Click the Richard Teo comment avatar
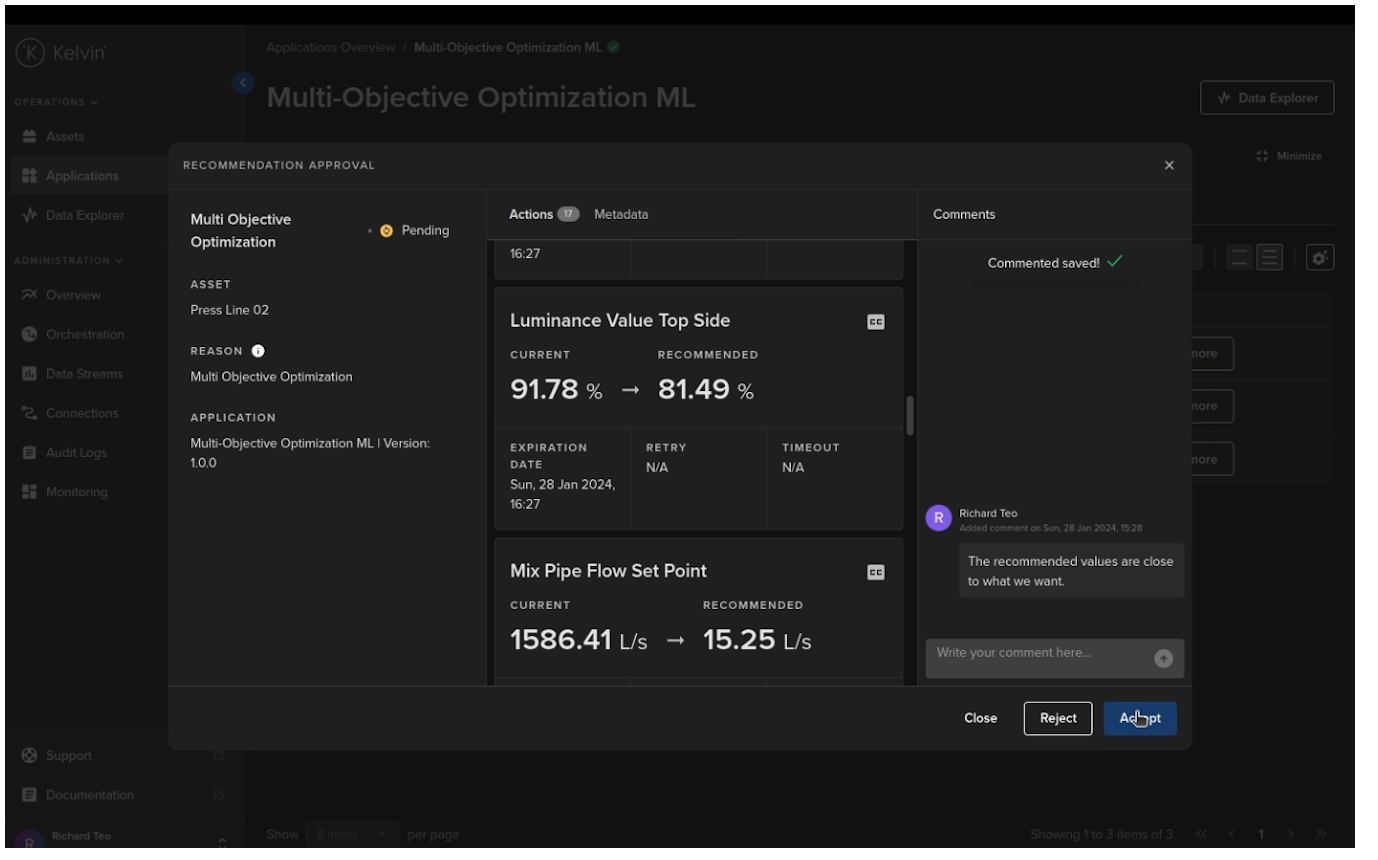Screen dimensions: 1378x860 (x=939, y=518)
